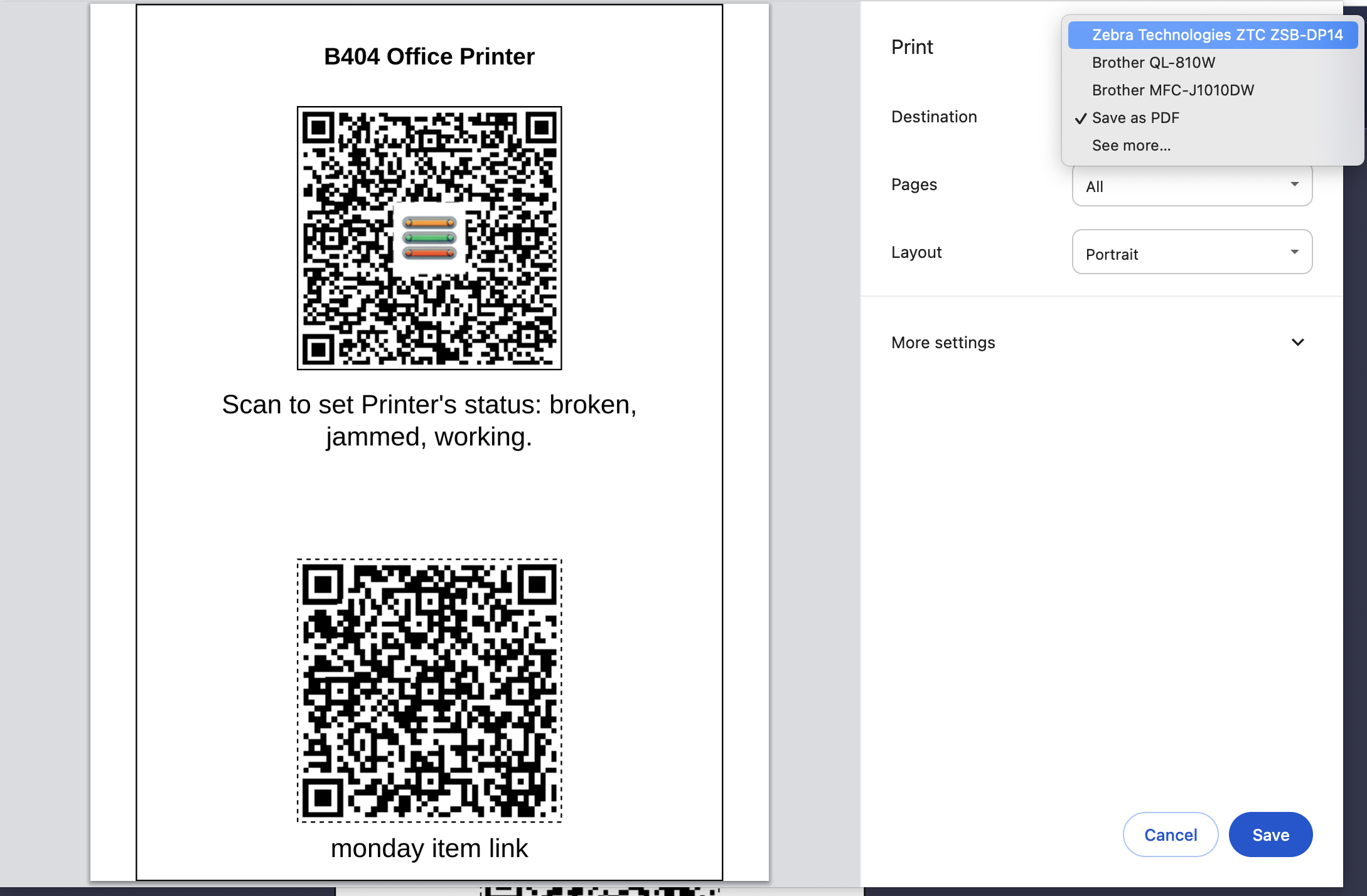This screenshot has width=1367, height=896.
Task: Click the Print dialog title
Action: click(x=912, y=47)
